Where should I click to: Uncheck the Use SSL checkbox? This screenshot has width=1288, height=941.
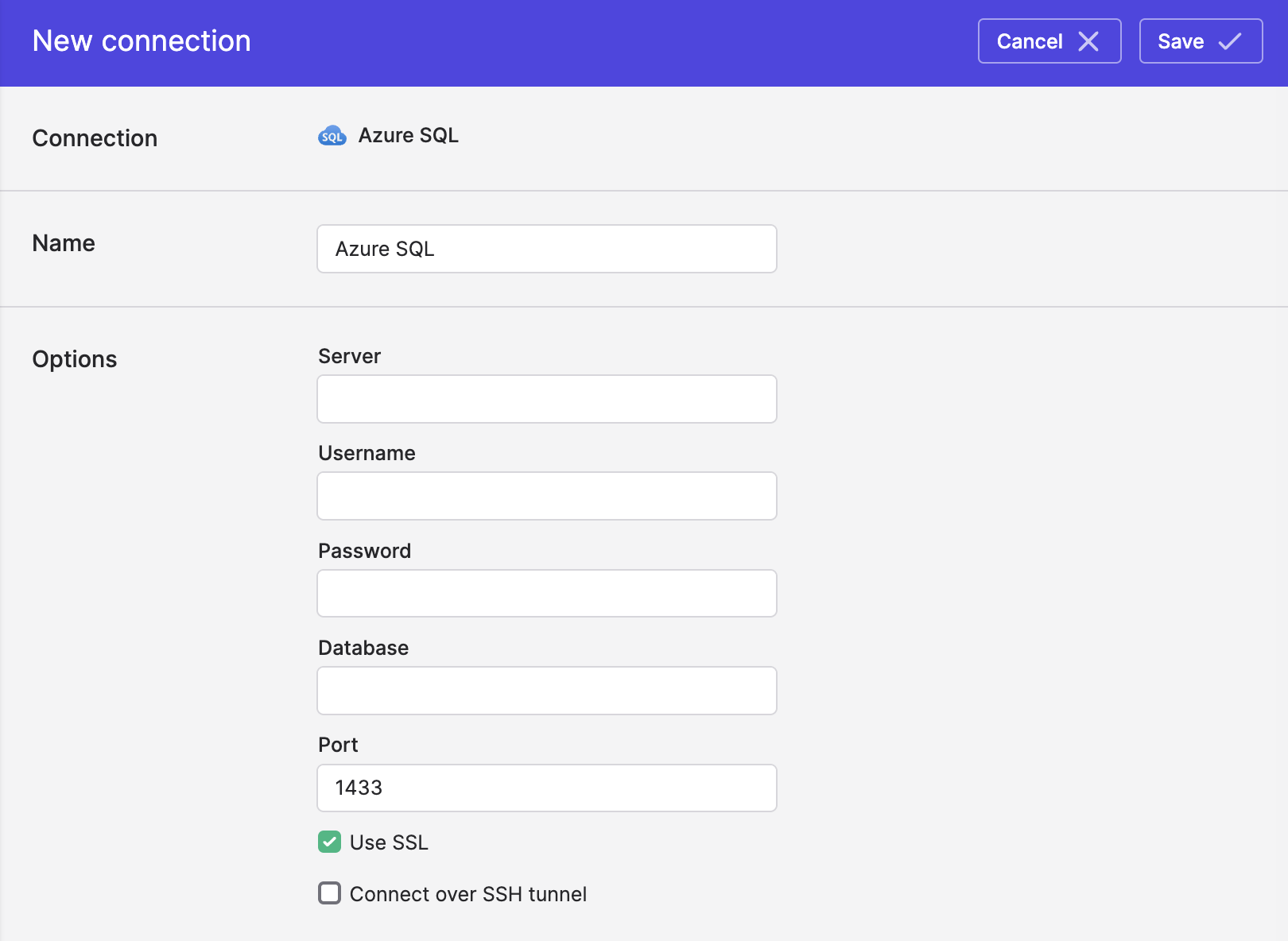329,842
